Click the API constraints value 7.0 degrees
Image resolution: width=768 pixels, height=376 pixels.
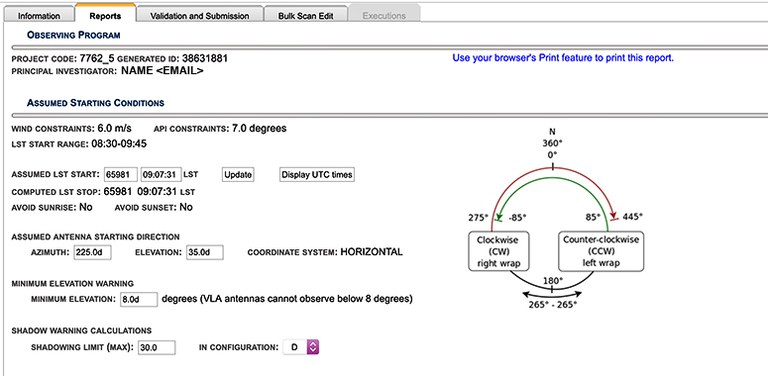[x=258, y=129]
